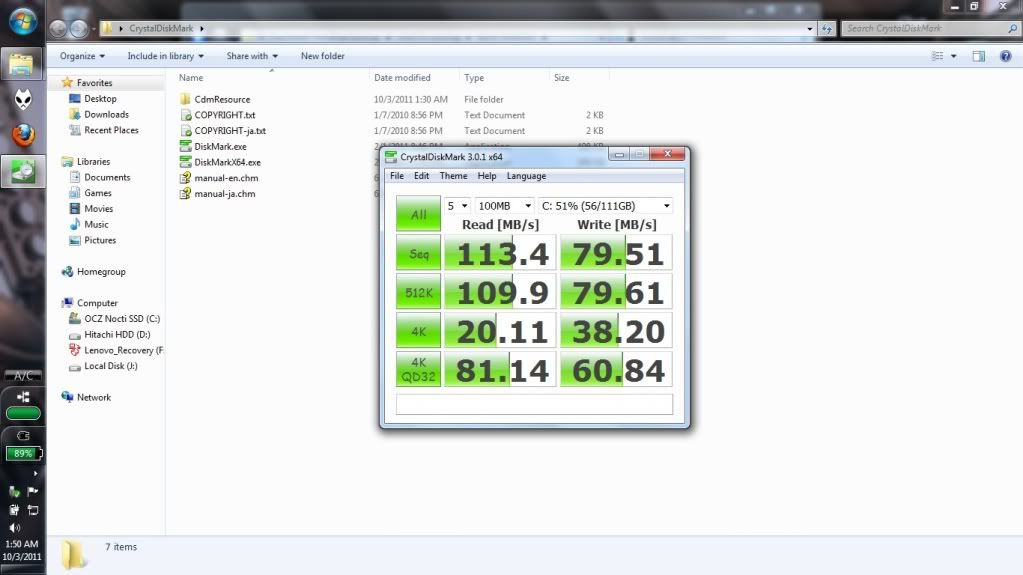This screenshot has width=1023, height=575.
Task: Click Windows Explorer taskbar icon
Action: pyautogui.click(x=22, y=63)
